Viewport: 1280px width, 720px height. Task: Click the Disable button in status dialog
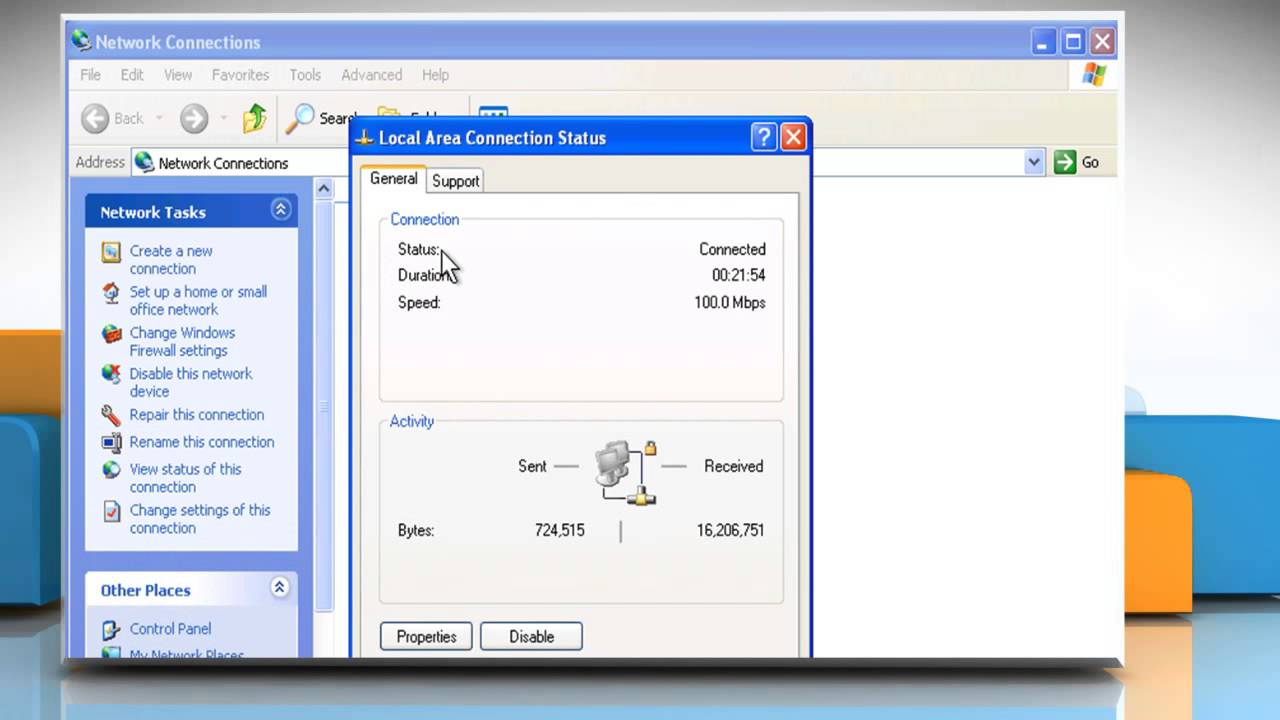click(x=531, y=637)
